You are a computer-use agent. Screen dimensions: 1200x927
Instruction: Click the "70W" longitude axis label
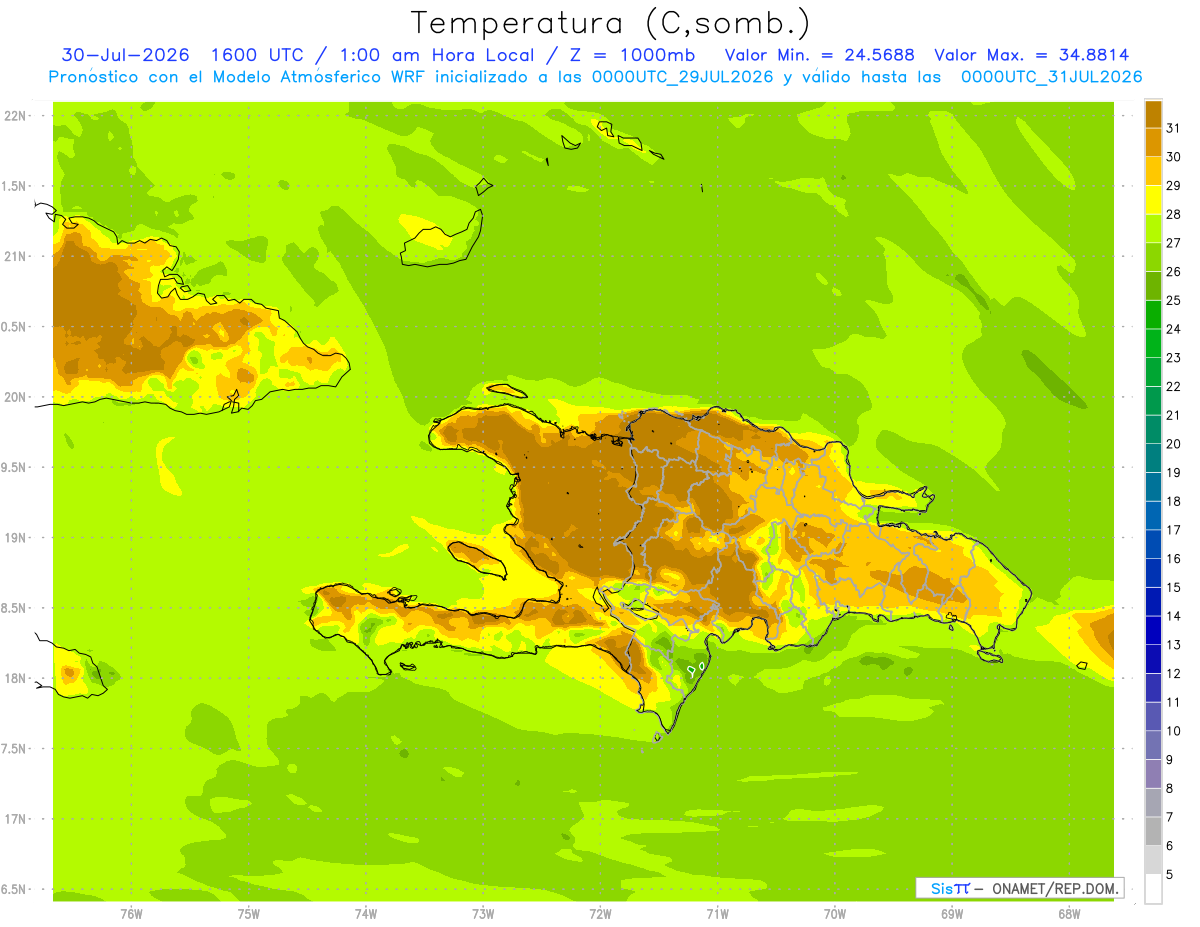click(835, 913)
